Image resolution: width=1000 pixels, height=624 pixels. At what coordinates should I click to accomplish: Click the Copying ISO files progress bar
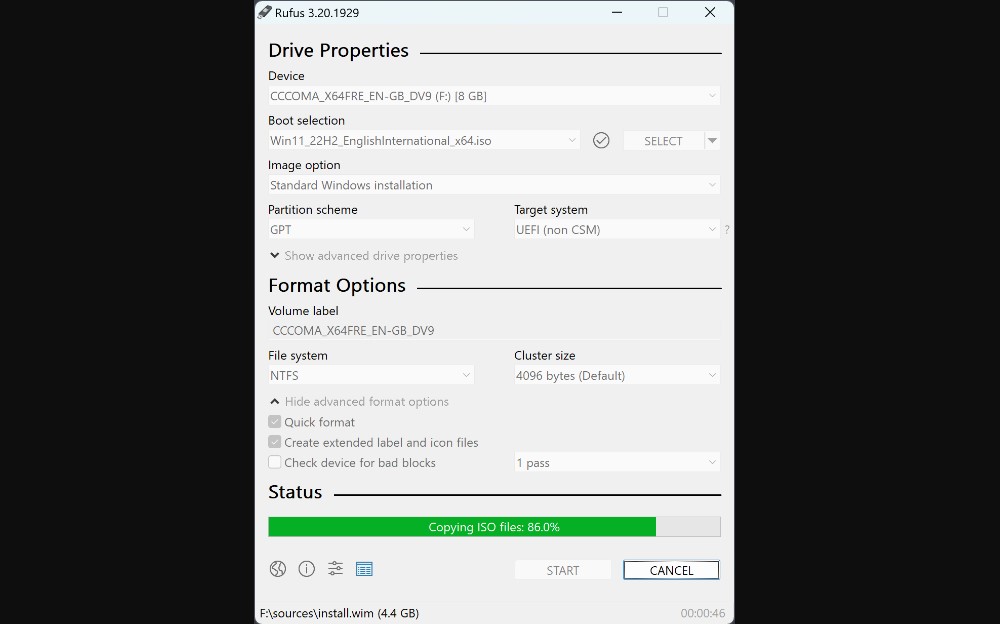tap(494, 526)
